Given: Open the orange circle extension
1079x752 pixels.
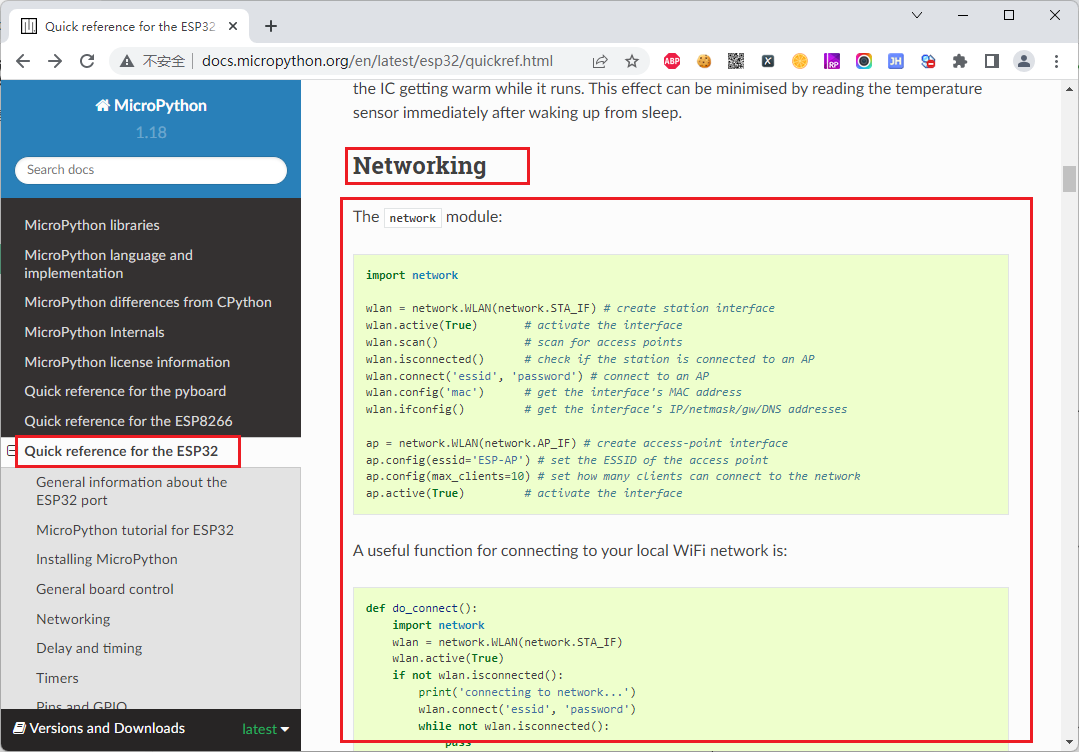Looking at the screenshot, I should point(800,61).
